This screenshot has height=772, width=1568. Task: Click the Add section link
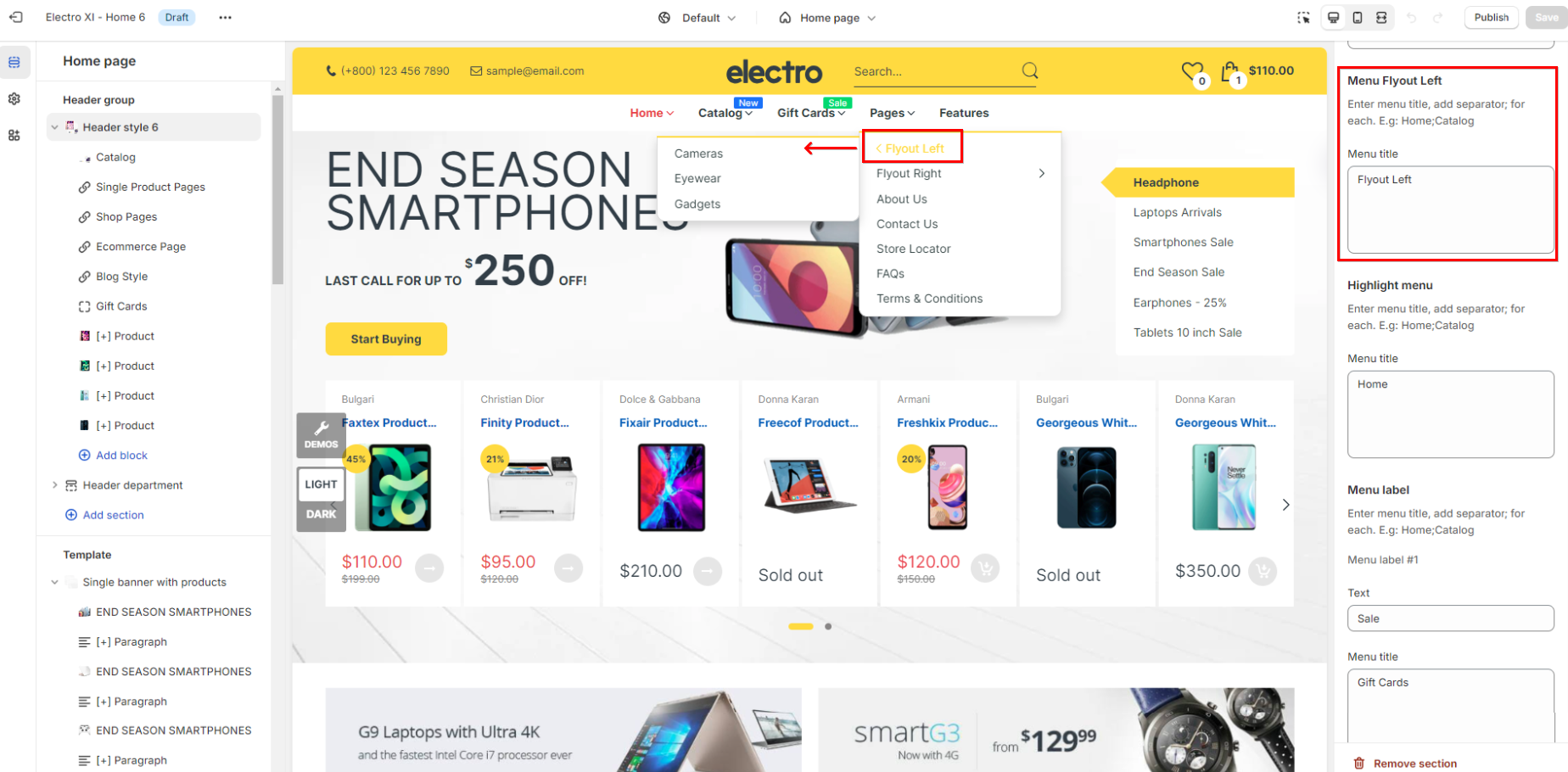point(113,515)
